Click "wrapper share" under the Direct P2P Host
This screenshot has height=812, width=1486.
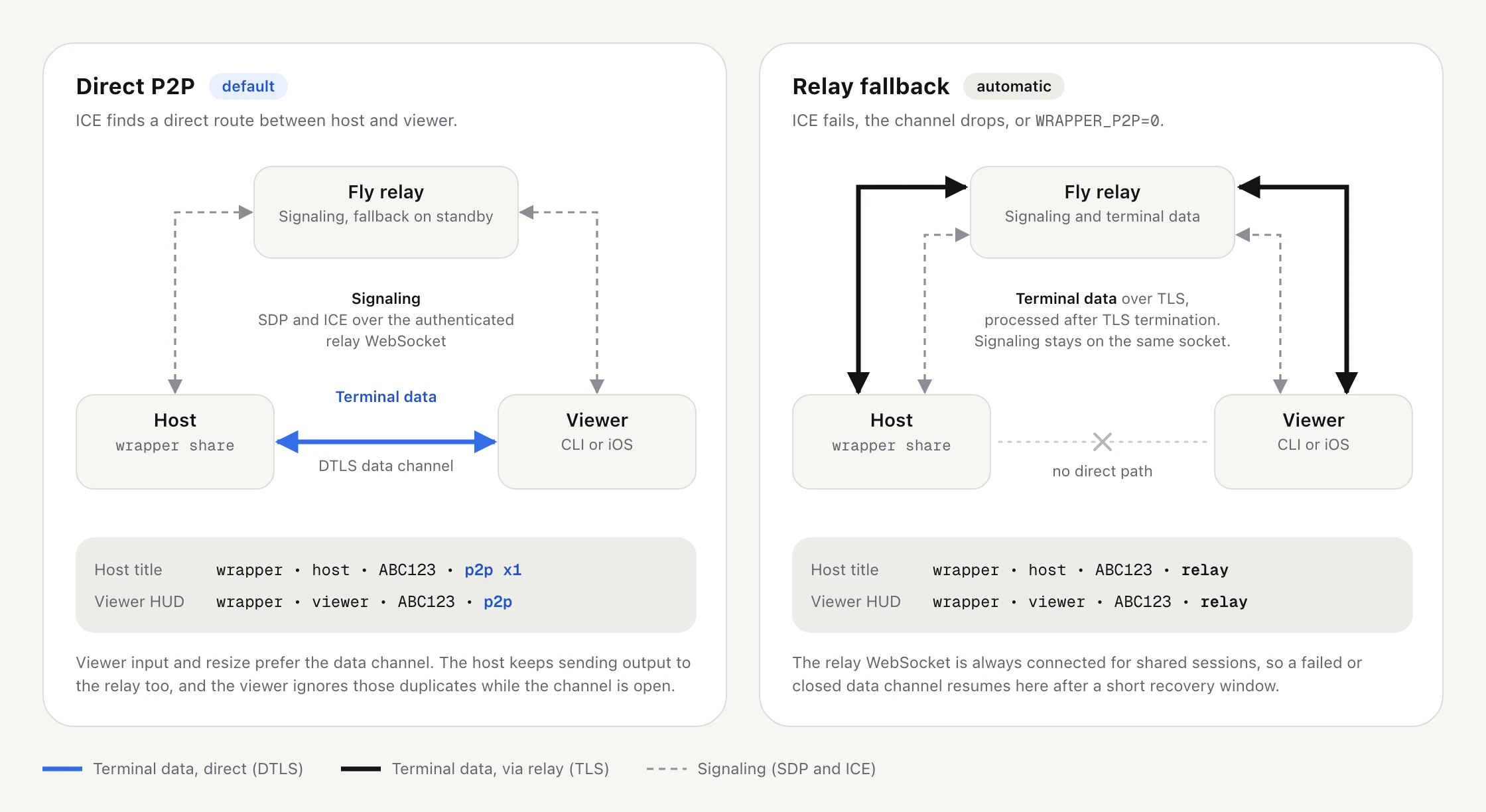tap(175, 445)
